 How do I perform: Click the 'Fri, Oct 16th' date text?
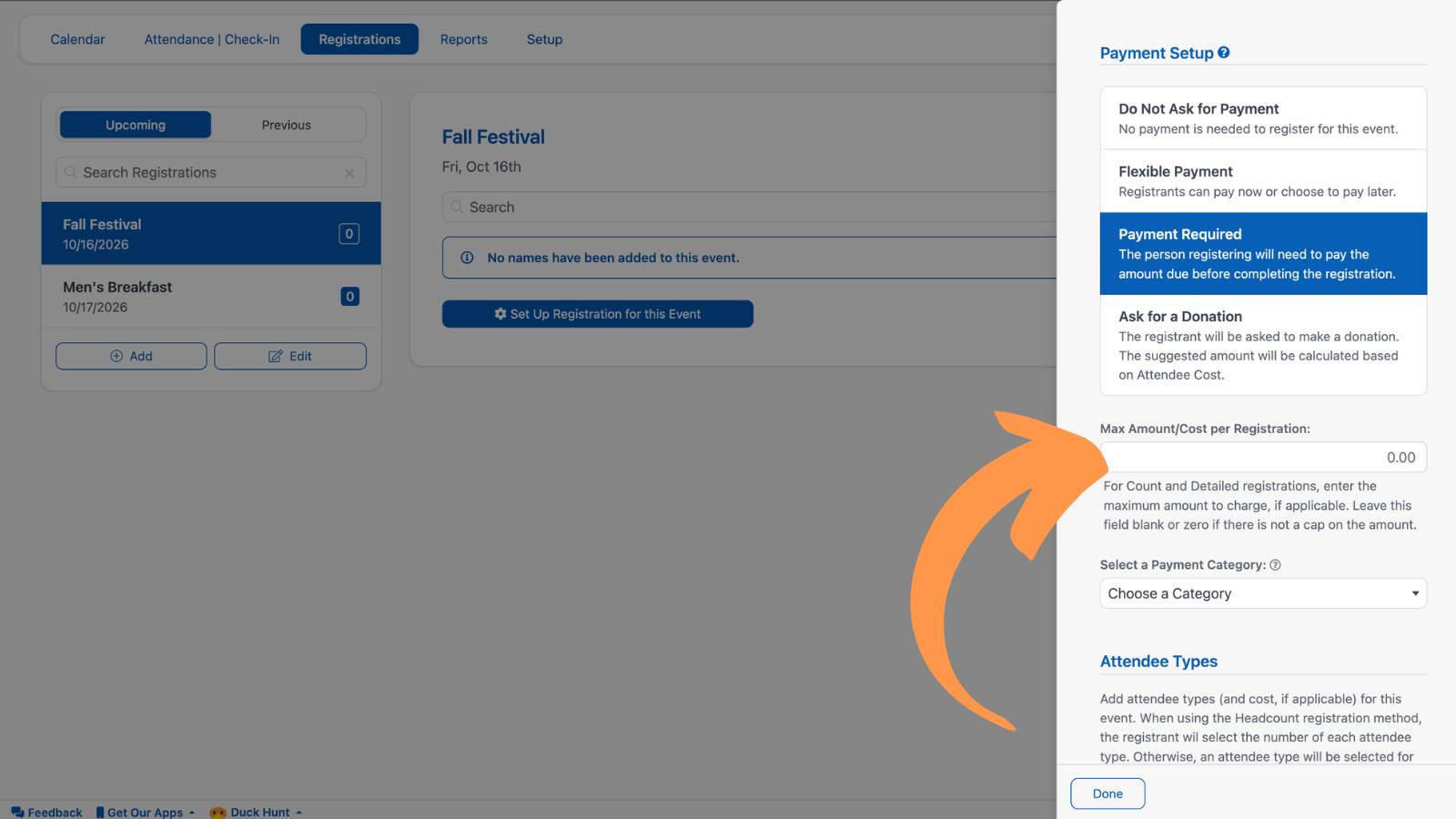pyautogui.click(x=481, y=167)
